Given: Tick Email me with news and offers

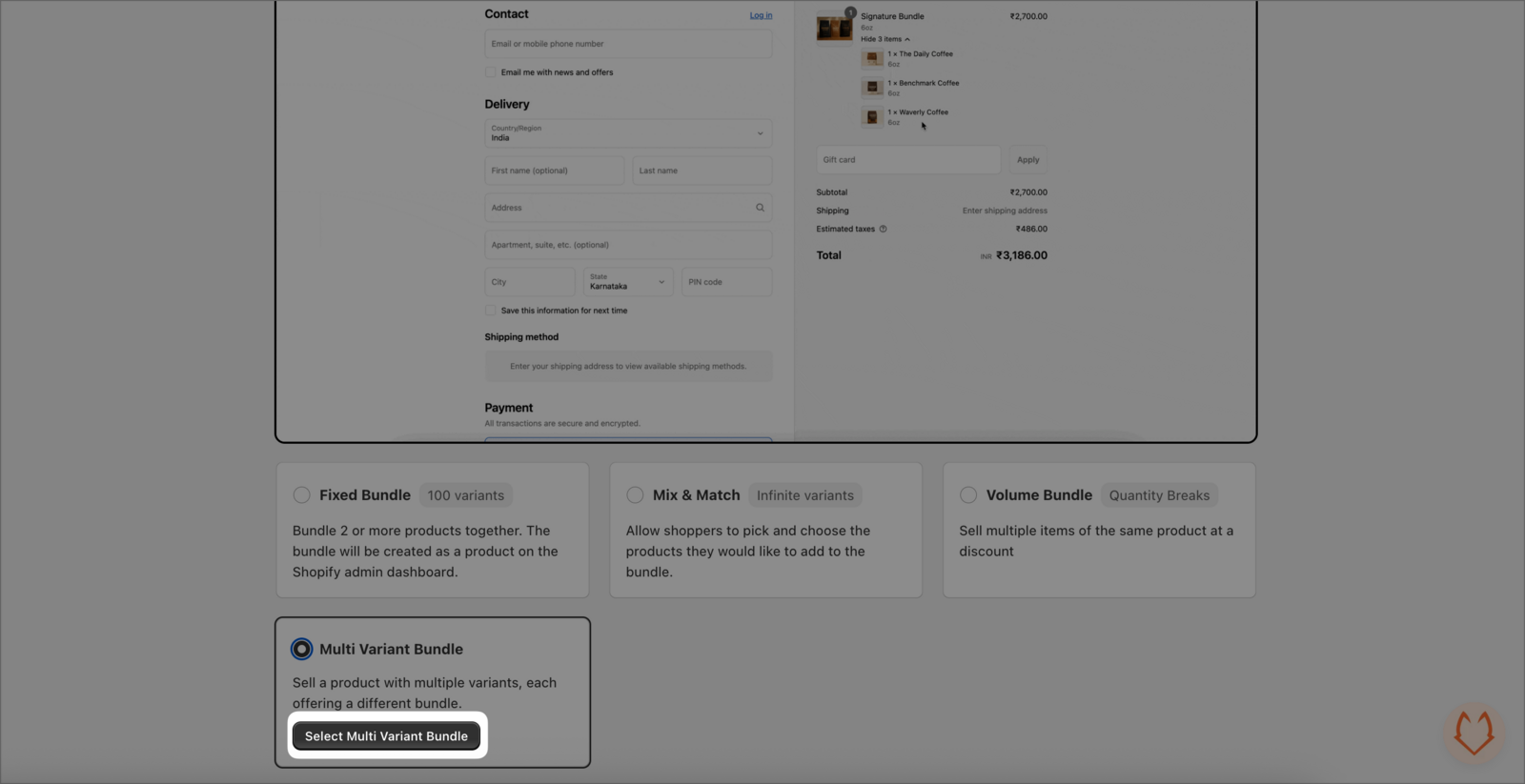Looking at the screenshot, I should click(491, 72).
